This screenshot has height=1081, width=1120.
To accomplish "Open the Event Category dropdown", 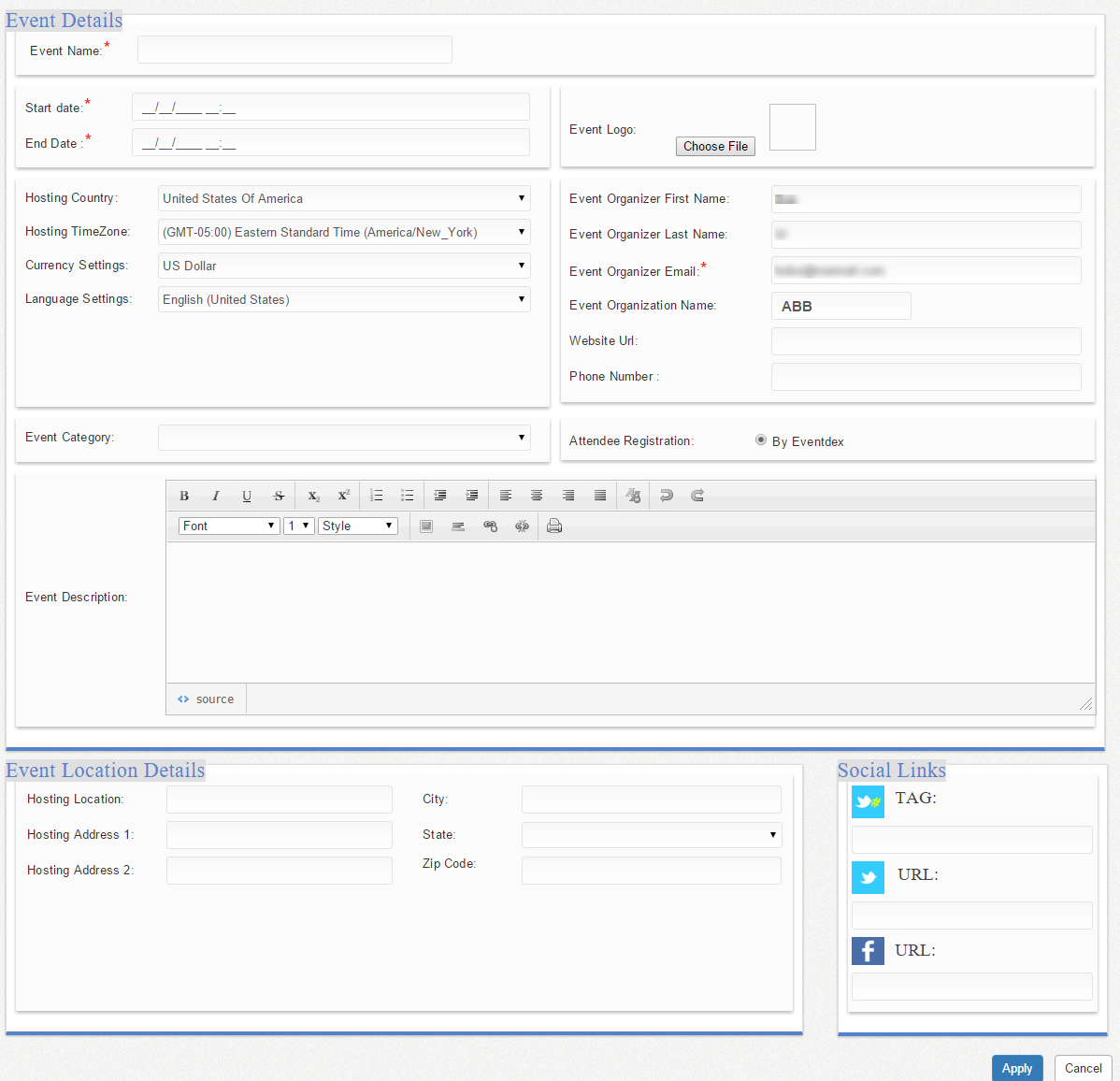I will 343,438.
